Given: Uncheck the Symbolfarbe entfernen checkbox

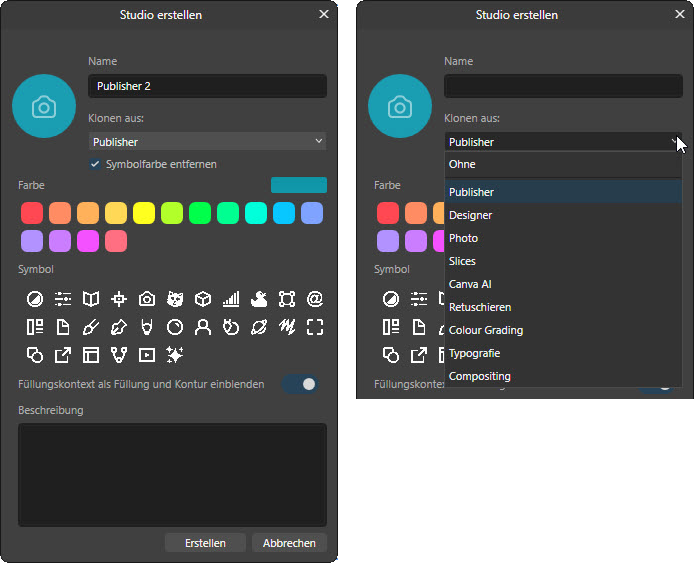Looking at the screenshot, I should [x=96, y=164].
